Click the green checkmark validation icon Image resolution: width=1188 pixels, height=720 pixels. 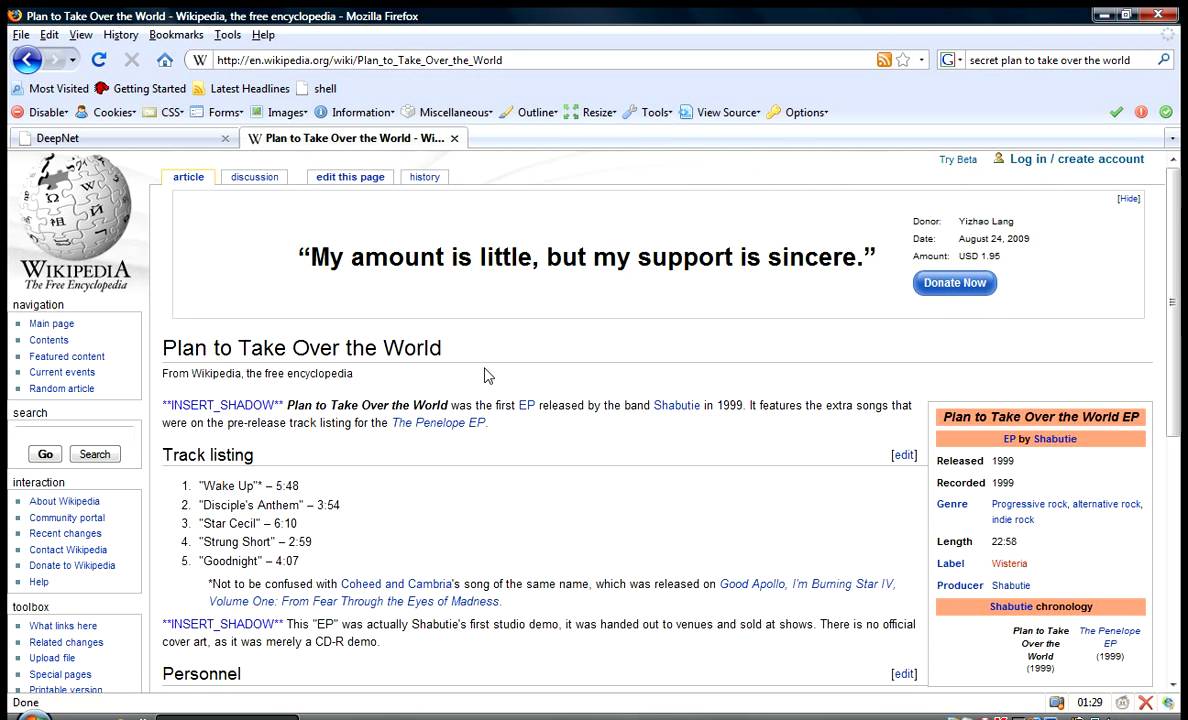1116,112
